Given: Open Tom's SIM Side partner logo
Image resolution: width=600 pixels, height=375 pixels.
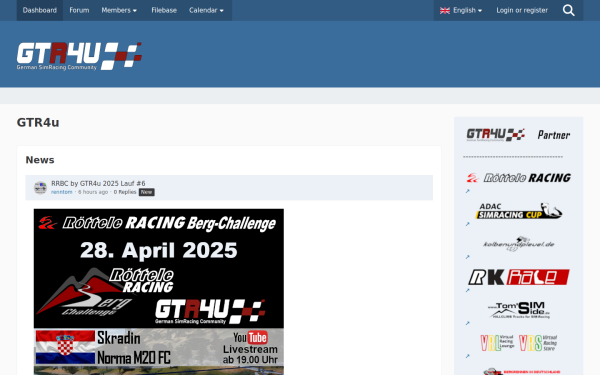Looking at the screenshot, I should click(519, 310).
